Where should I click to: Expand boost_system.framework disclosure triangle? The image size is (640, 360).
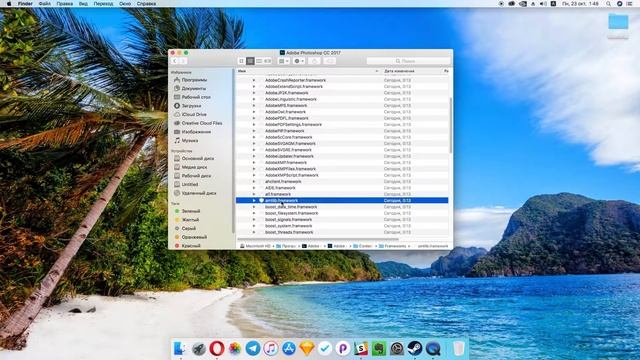click(253, 226)
